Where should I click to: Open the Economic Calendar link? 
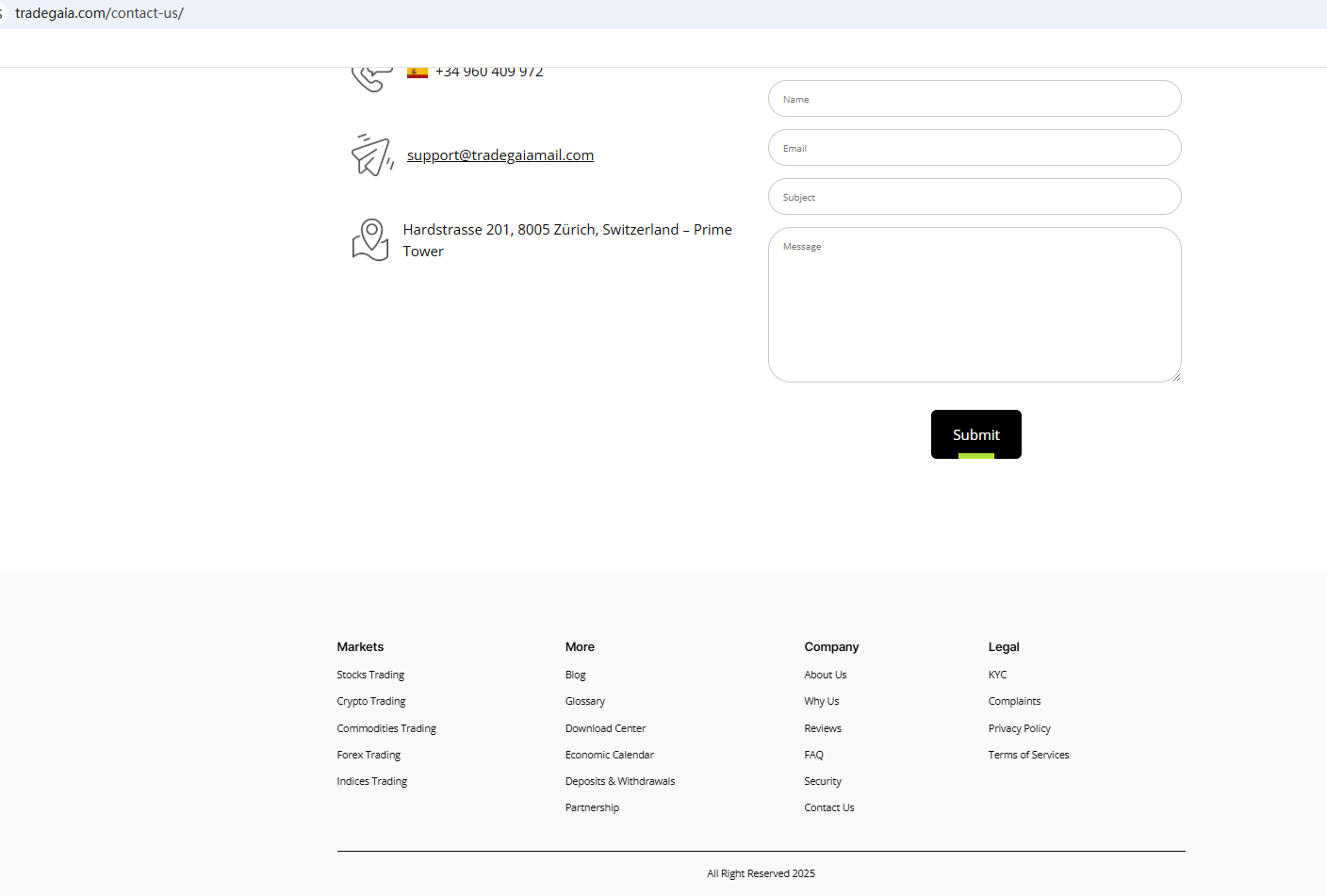(609, 755)
